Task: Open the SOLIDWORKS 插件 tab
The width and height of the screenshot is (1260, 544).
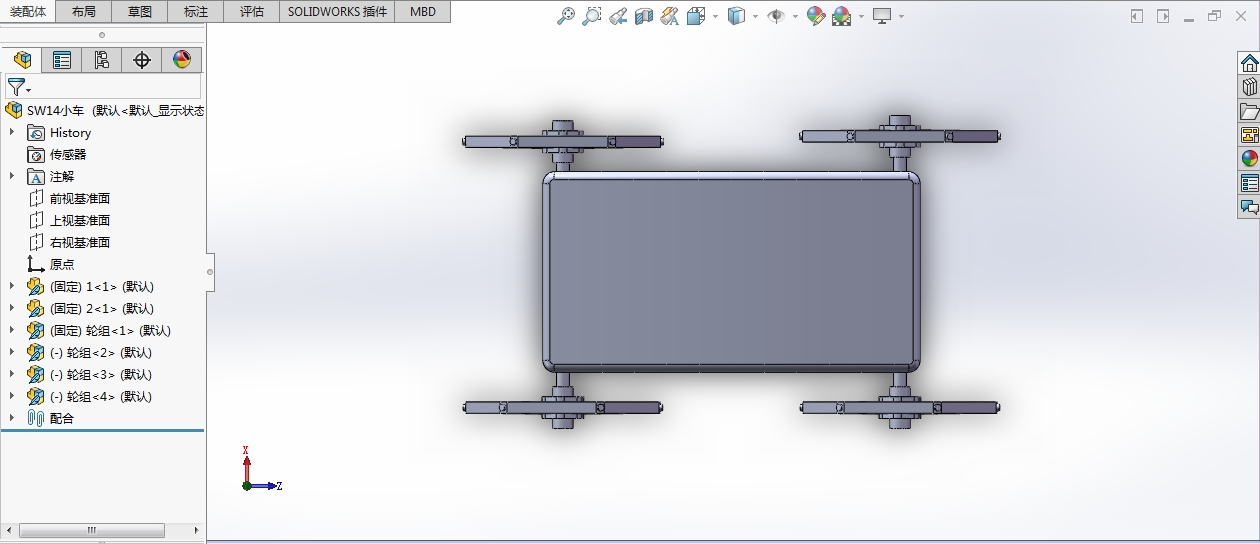Action: (337, 12)
